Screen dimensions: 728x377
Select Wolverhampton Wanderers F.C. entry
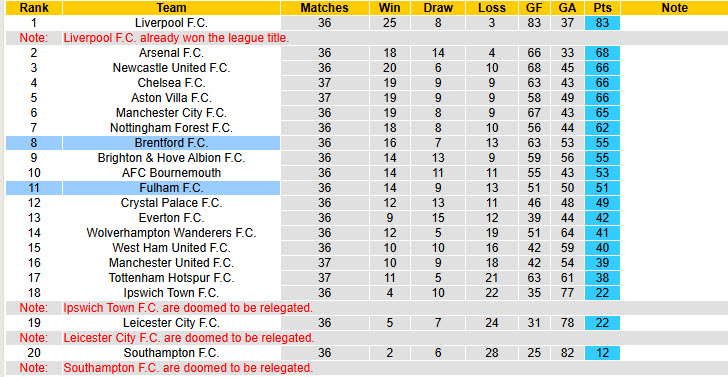[171, 233]
